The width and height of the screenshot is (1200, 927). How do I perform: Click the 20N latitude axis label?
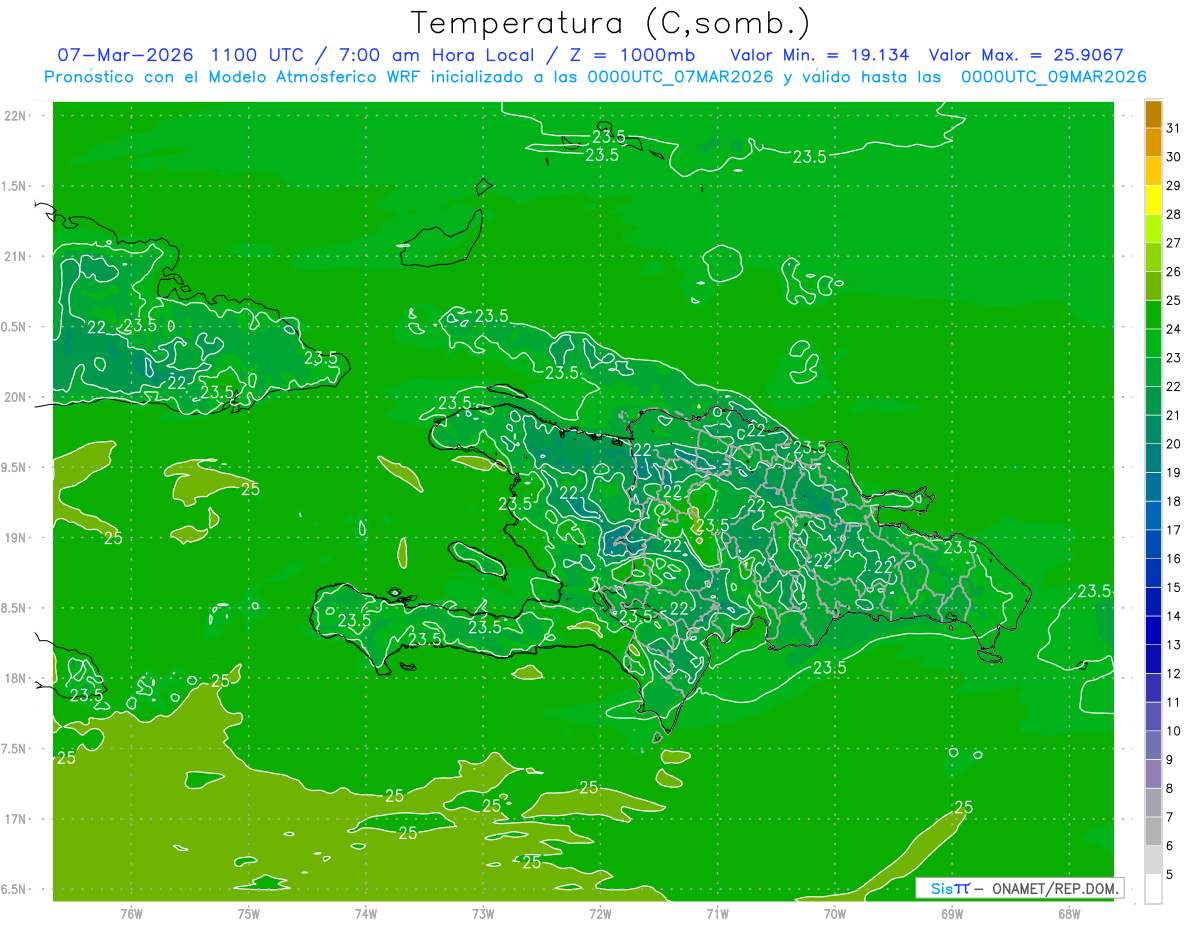[17, 397]
